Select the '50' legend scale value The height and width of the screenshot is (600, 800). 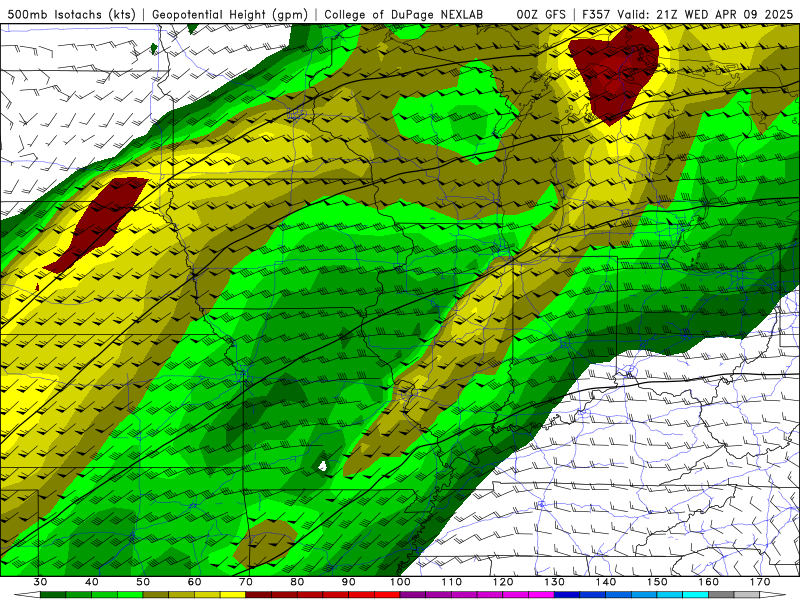point(143,582)
